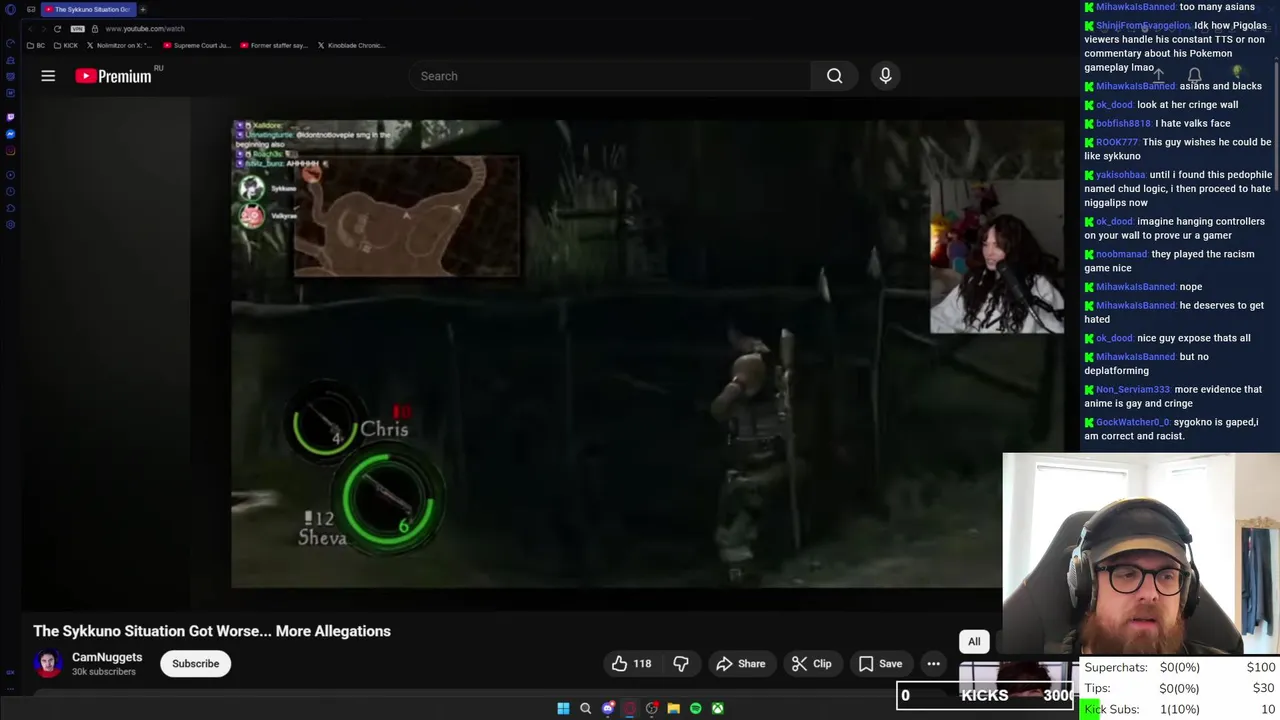
Task: Start voice search with the microphone icon
Action: point(885,76)
